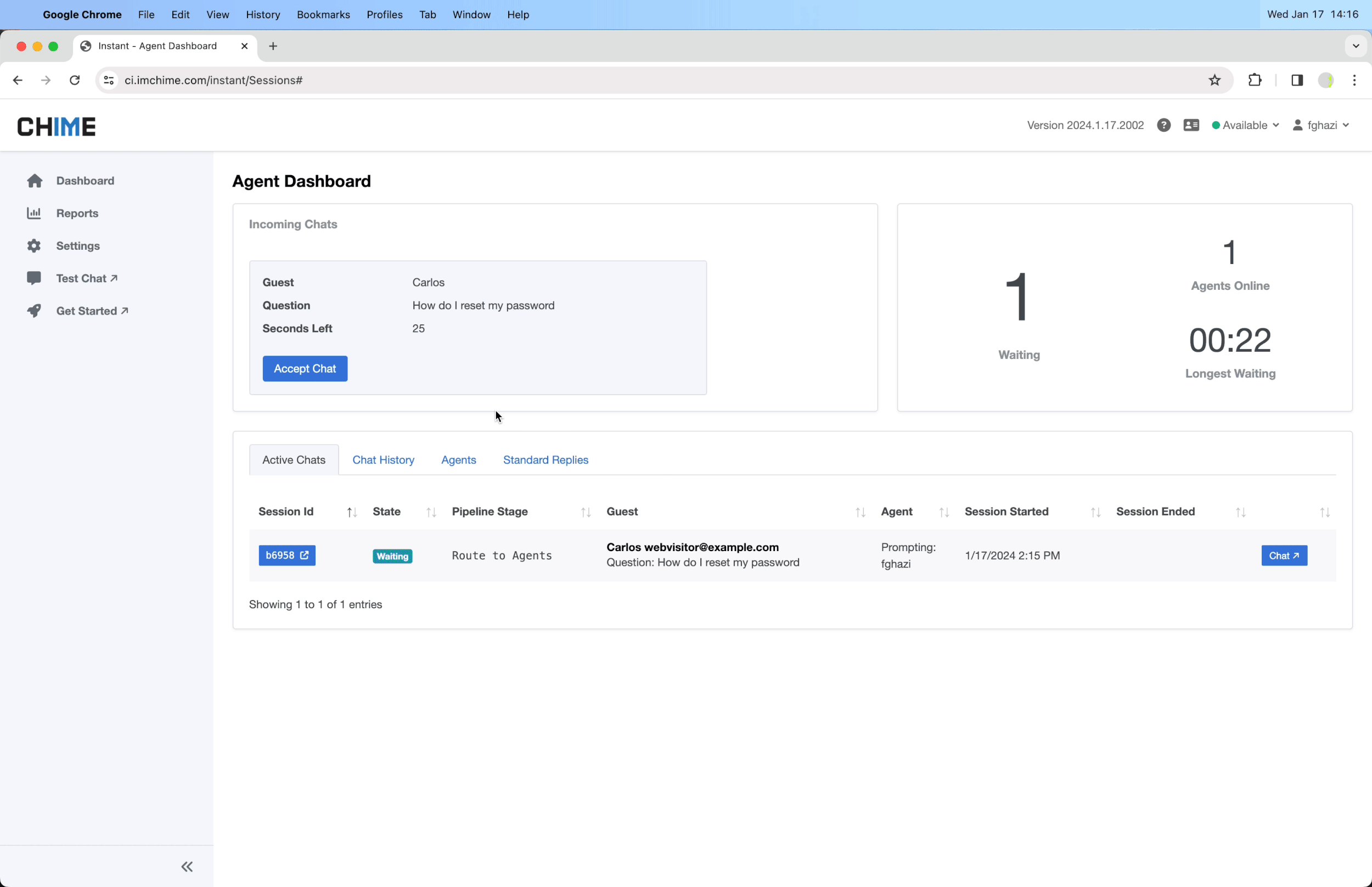Switch to the Chat History tab
Screen dimensions: 1372x887
[383, 459]
